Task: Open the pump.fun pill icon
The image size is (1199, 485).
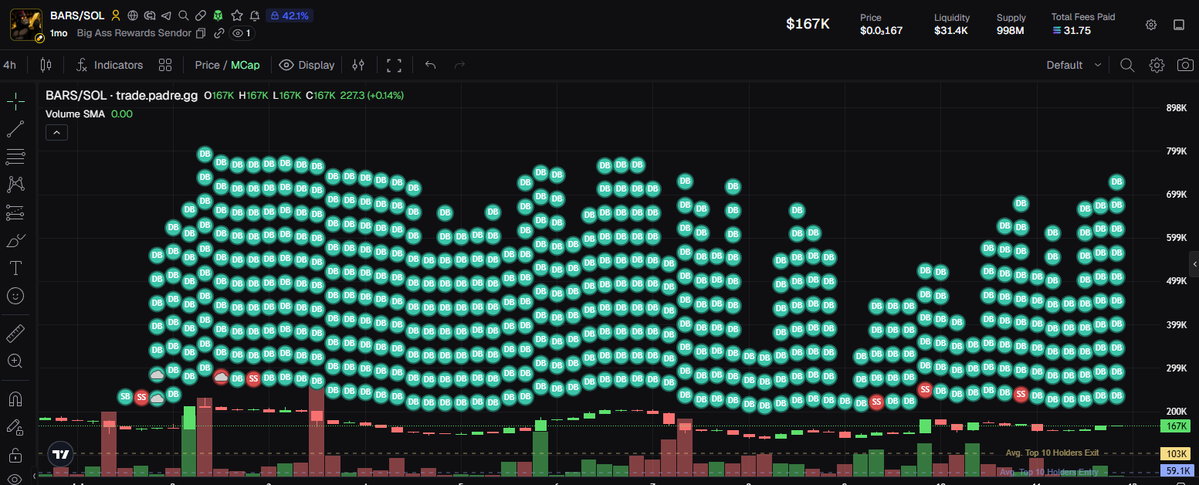Action: pyautogui.click(x=200, y=15)
